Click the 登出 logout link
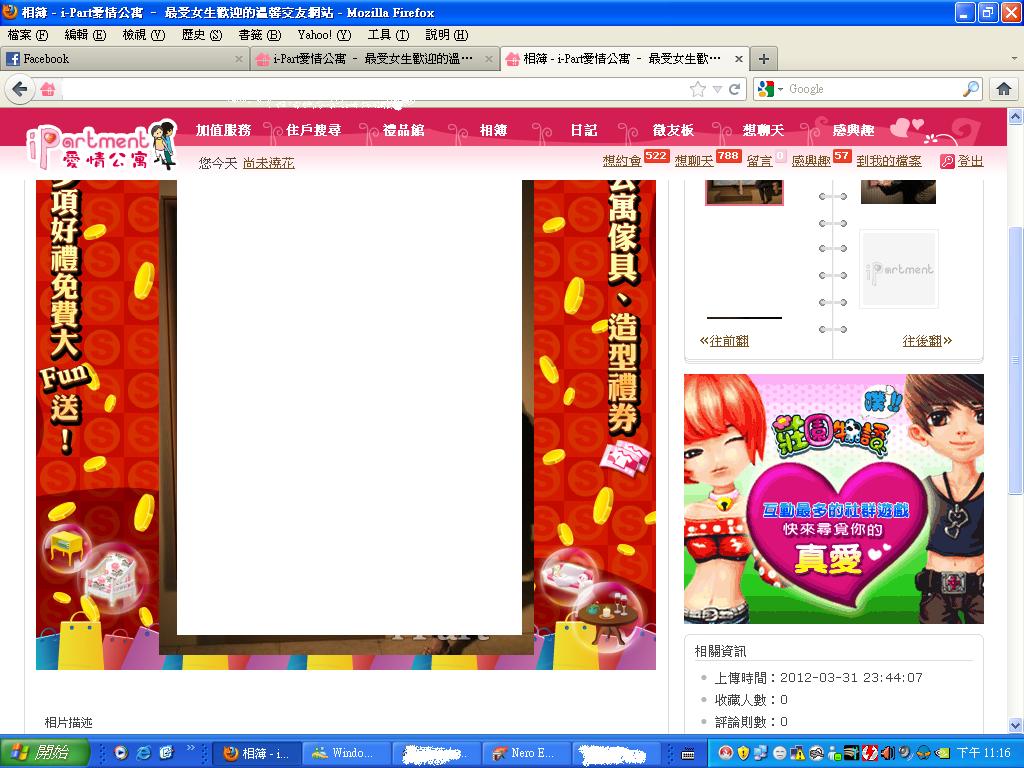This screenshot has height=768, width=1024. coord(969,161)
